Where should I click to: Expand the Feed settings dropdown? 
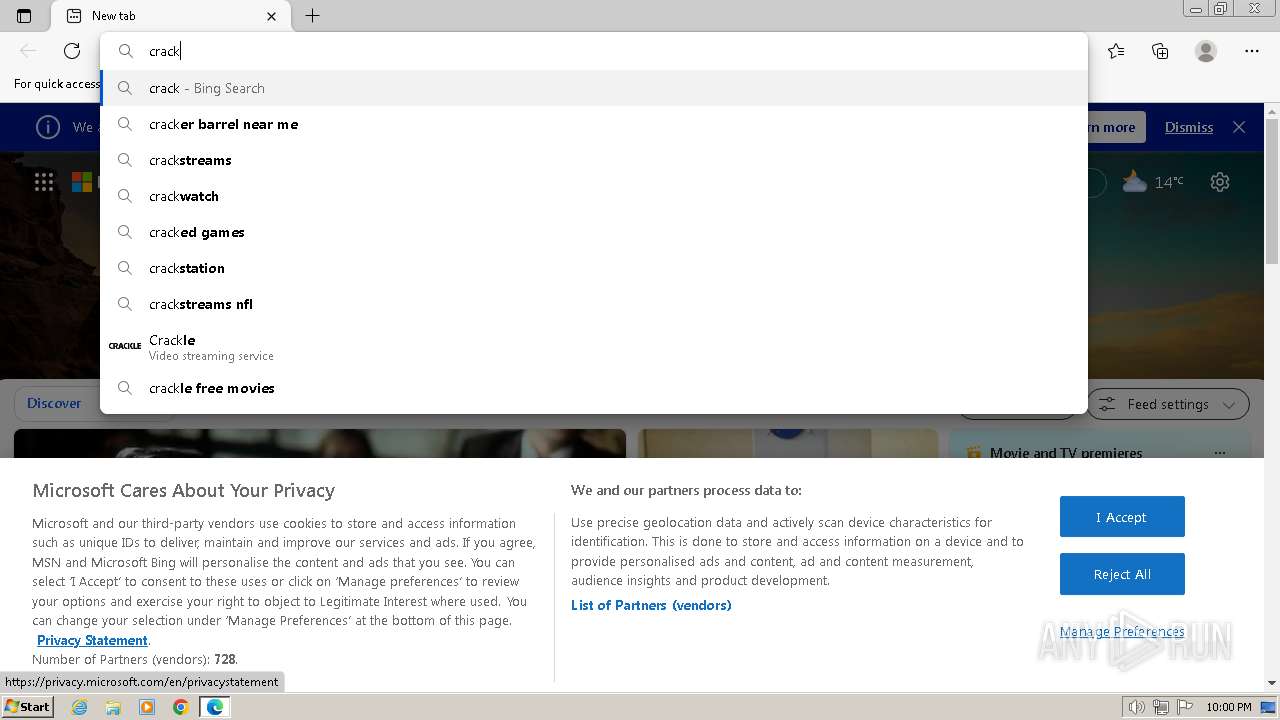click(1168, 404)
